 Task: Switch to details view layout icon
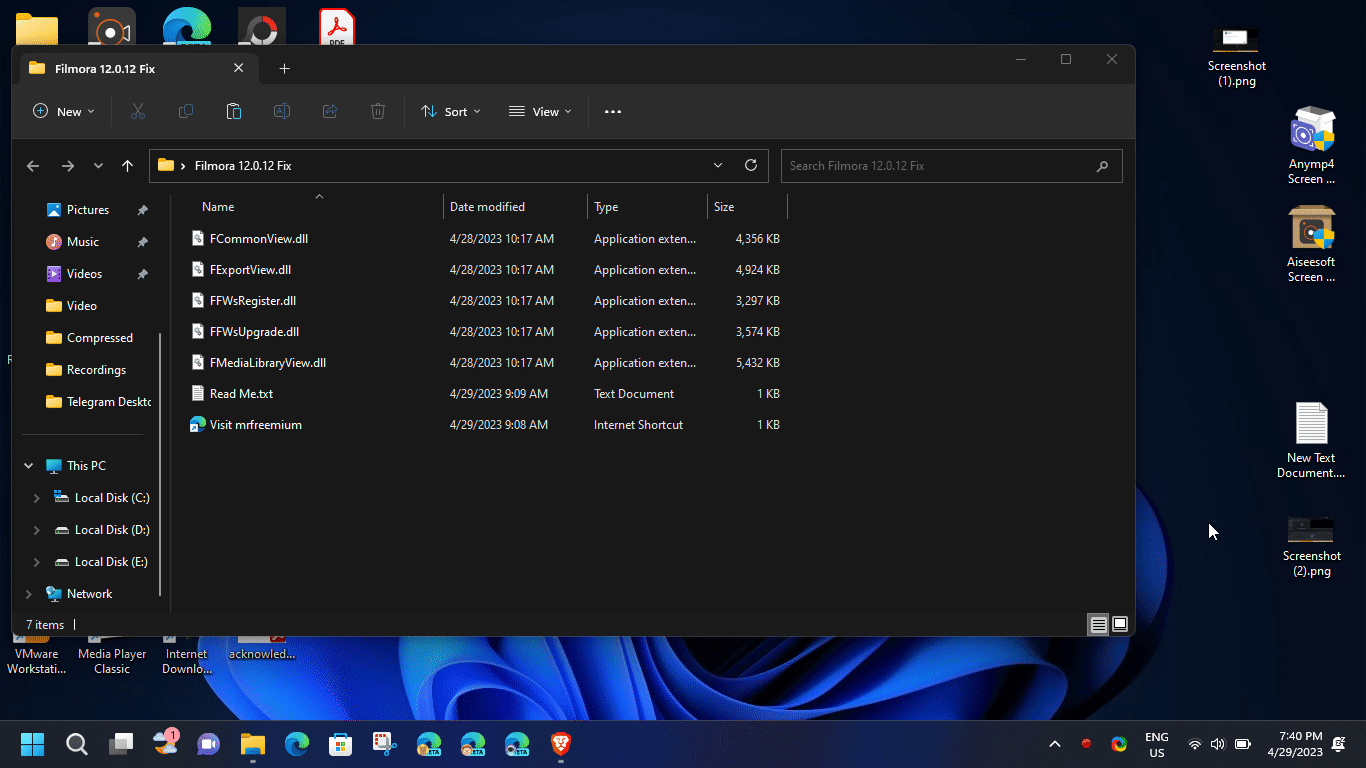(1098, 624)
